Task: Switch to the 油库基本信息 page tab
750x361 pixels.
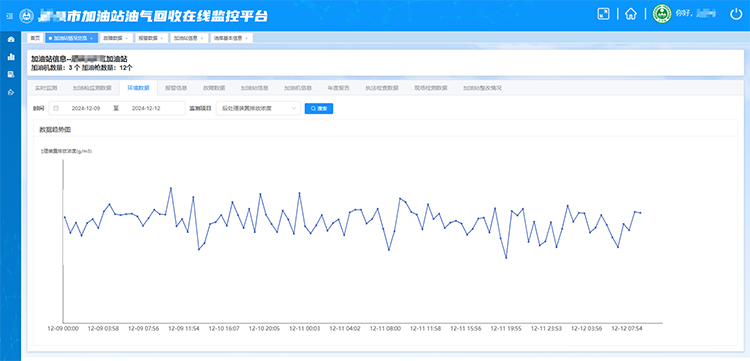Action: 232,38
